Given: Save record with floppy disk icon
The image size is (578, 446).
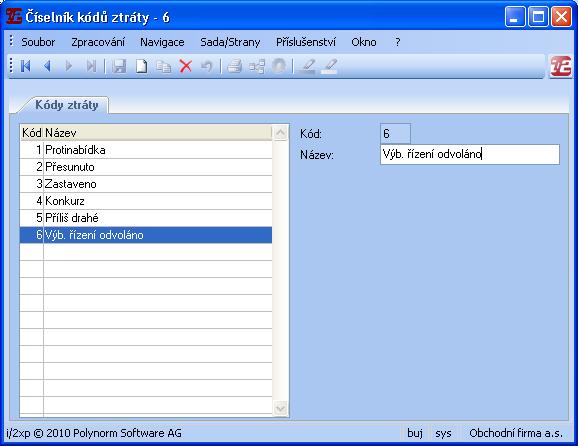Looking at the screenshot, I should pos(119,66).
